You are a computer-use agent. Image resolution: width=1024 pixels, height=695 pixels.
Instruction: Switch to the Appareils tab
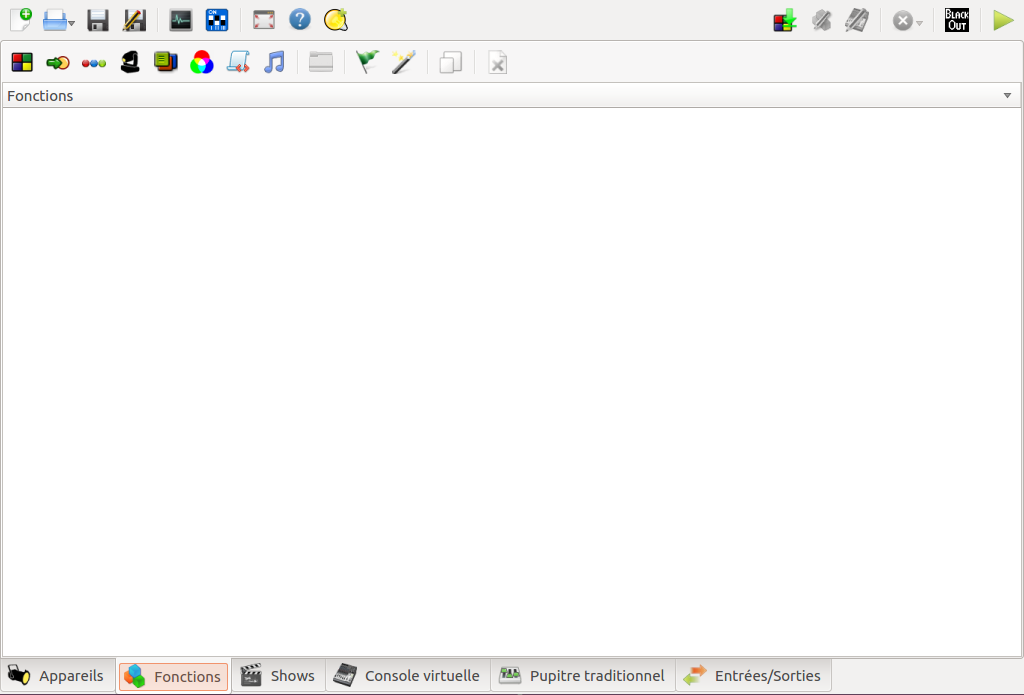57,675
